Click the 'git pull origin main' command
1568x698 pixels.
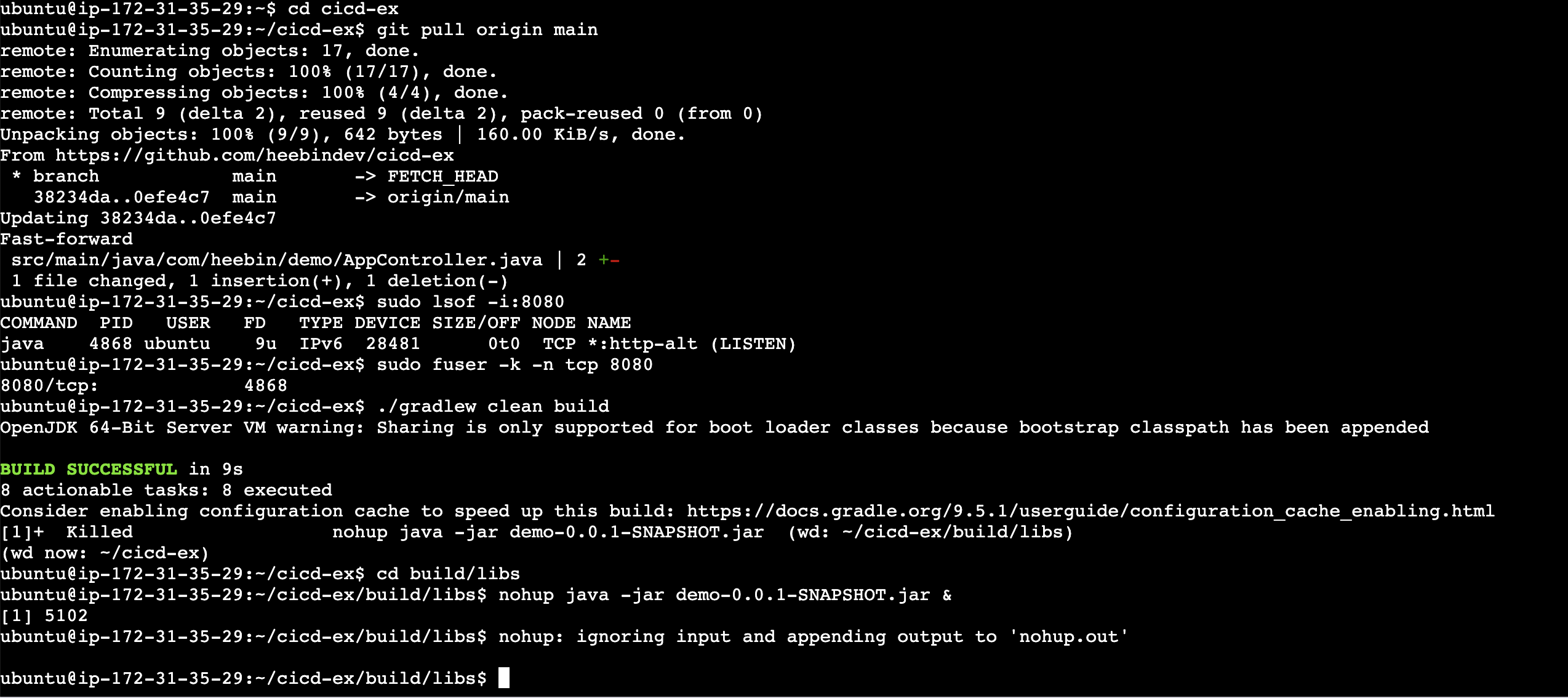(487, 30)
